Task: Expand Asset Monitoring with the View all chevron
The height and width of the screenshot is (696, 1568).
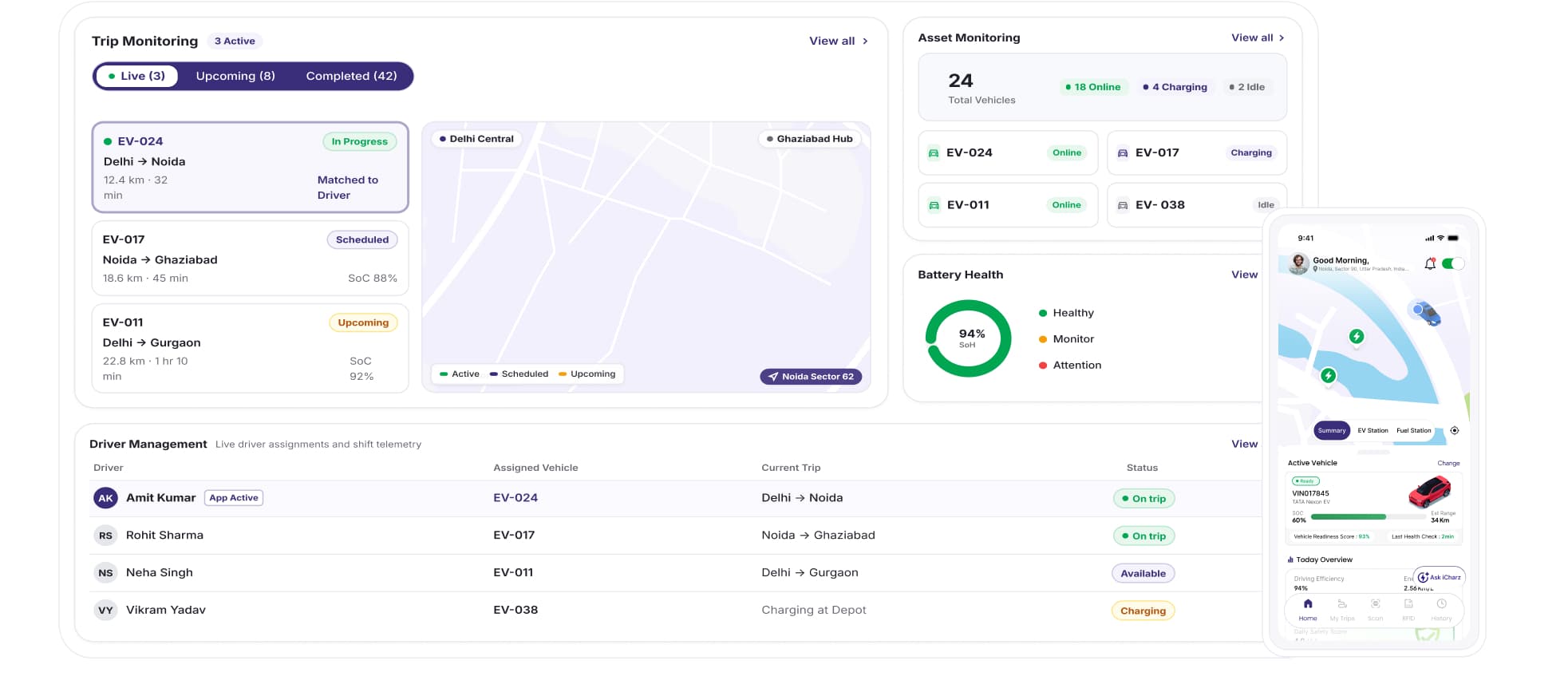Action: pos(1258,38)
